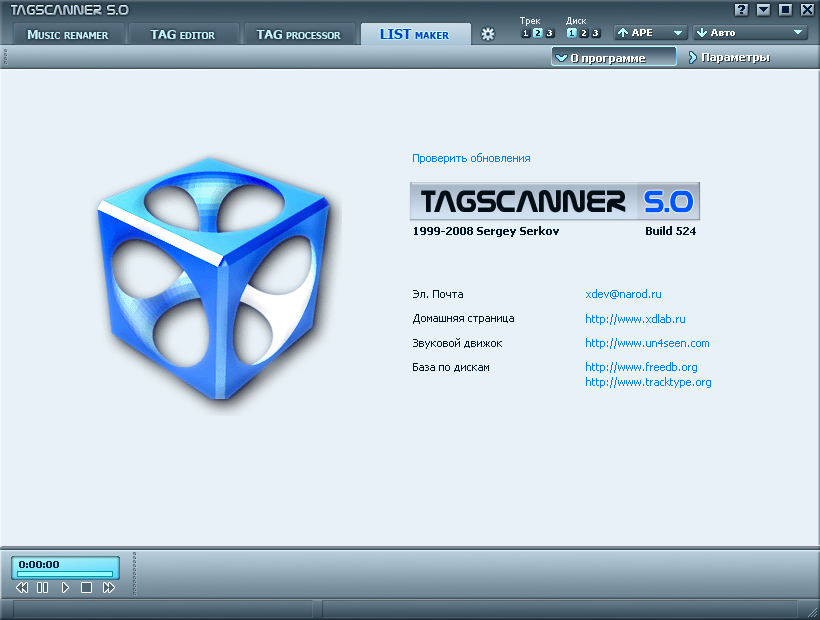Select track option 1 under Трек
The height and width of the screenshot is (620, 820).
point(526,33)
